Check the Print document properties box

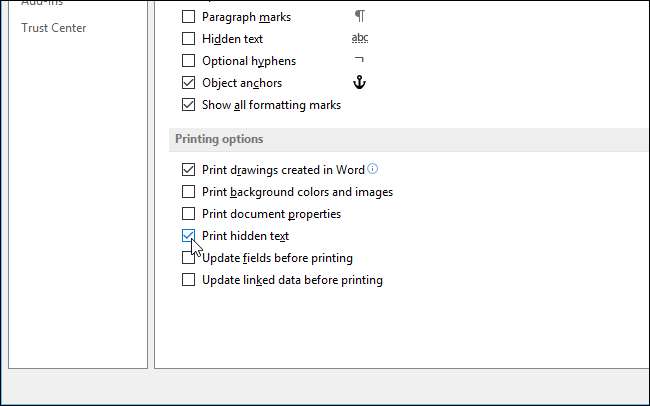pos(188,214)
